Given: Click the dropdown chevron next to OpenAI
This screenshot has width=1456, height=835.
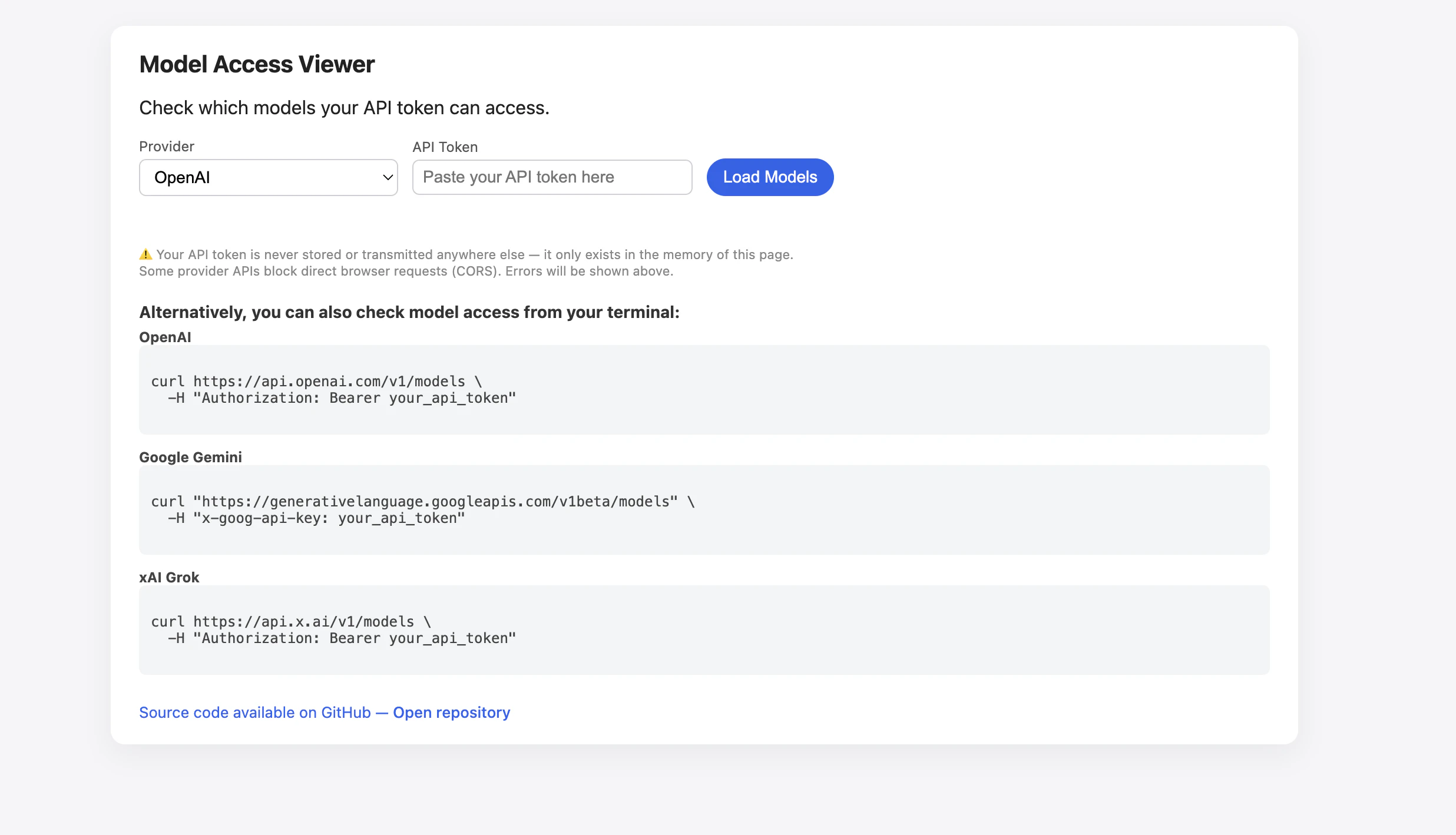Looking at the screenshot, I should pos(387,177).
